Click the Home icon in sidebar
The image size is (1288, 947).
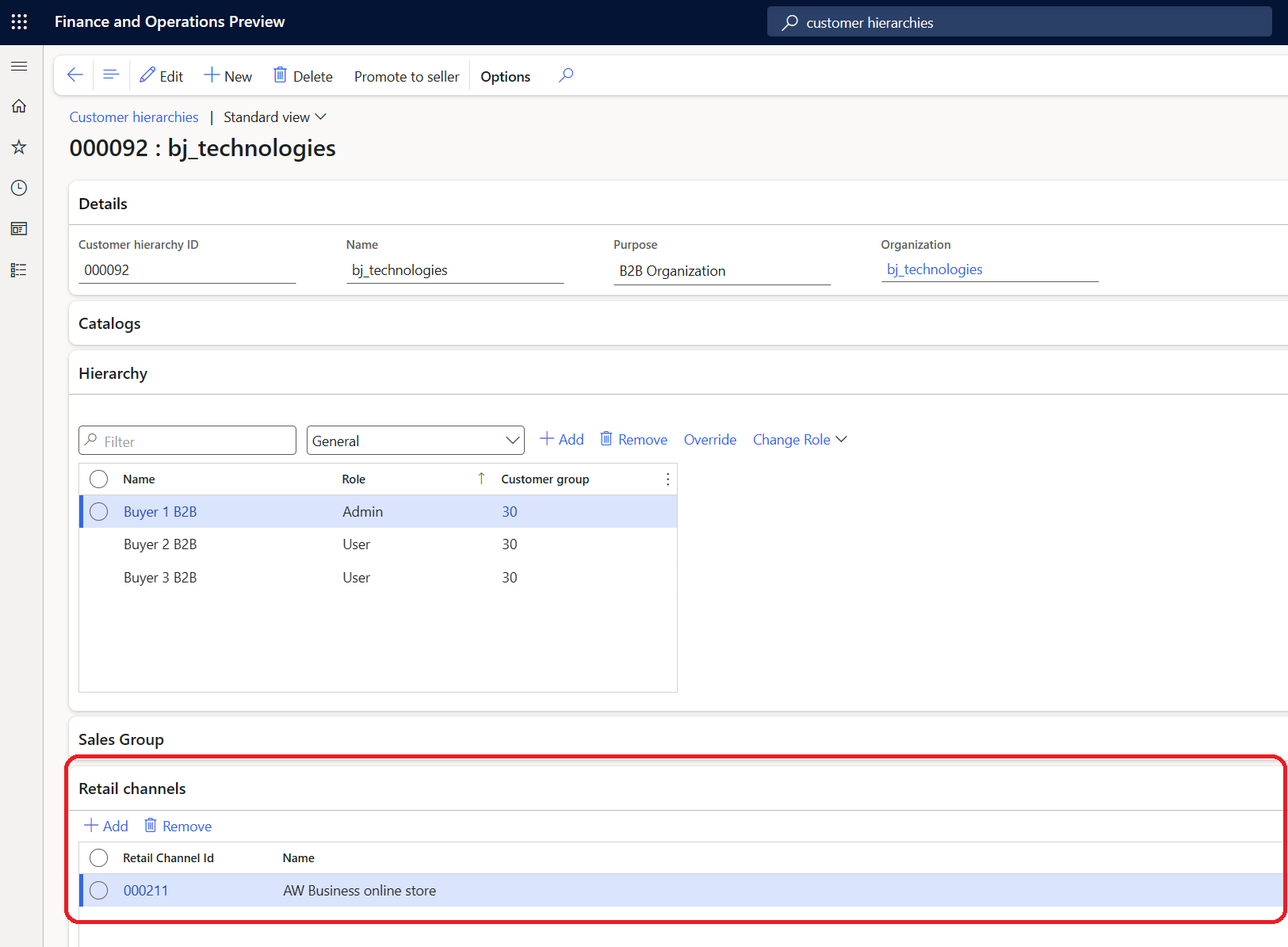[x=19, y=106]
